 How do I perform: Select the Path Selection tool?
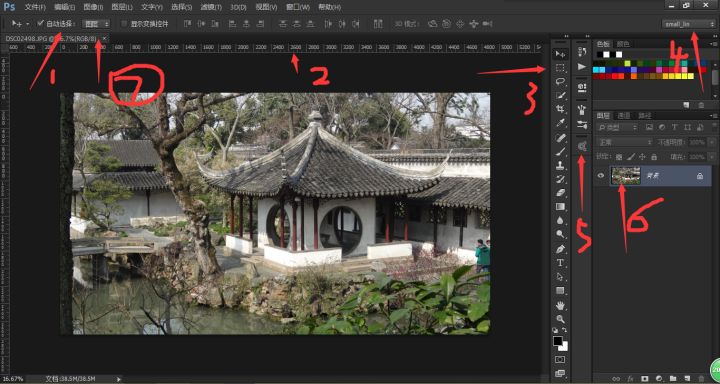(x=560, y=277)
